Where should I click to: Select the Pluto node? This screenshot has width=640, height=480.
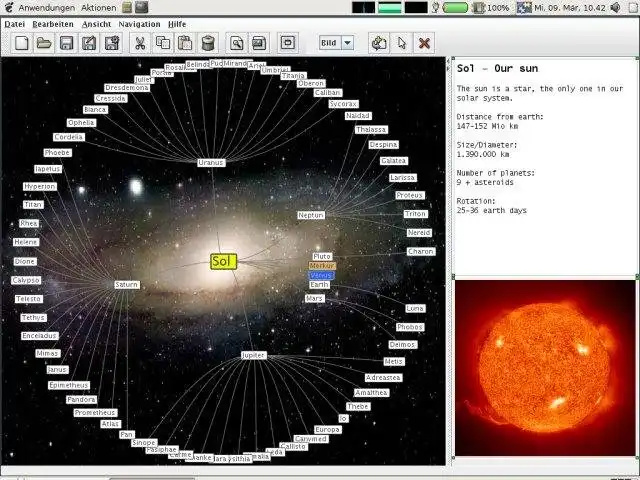point(322,256)
